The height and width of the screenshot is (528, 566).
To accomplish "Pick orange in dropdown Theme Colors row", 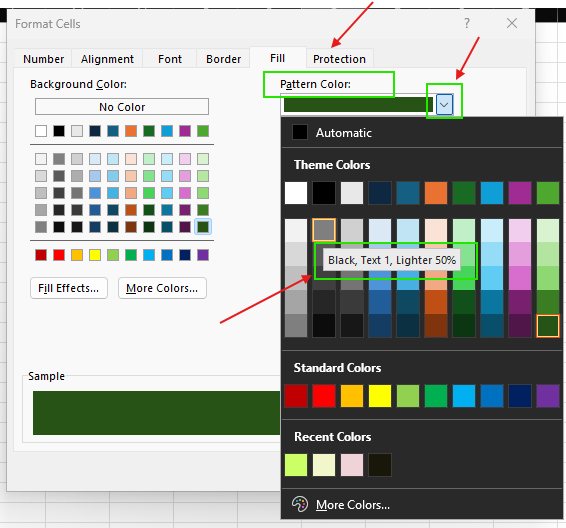I will (x=436, y=193).
